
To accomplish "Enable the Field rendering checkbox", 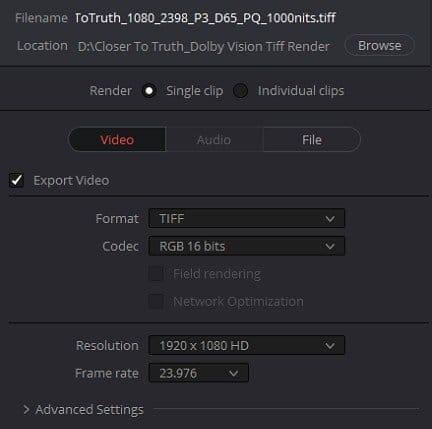I will click(156, 274).
